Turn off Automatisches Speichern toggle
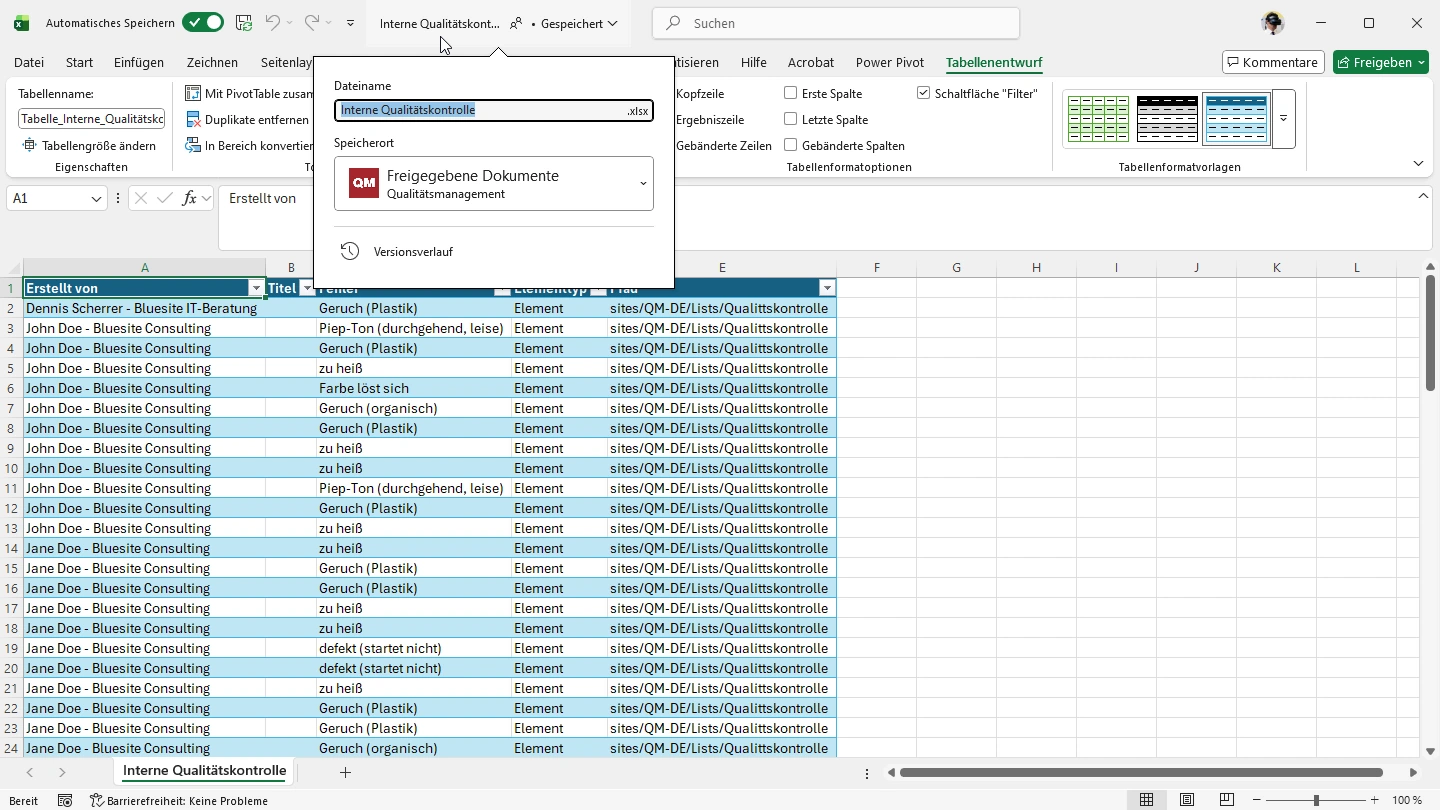Image resolution: width=1440 pixels, height=810 pixels. [x=203, y=23]
